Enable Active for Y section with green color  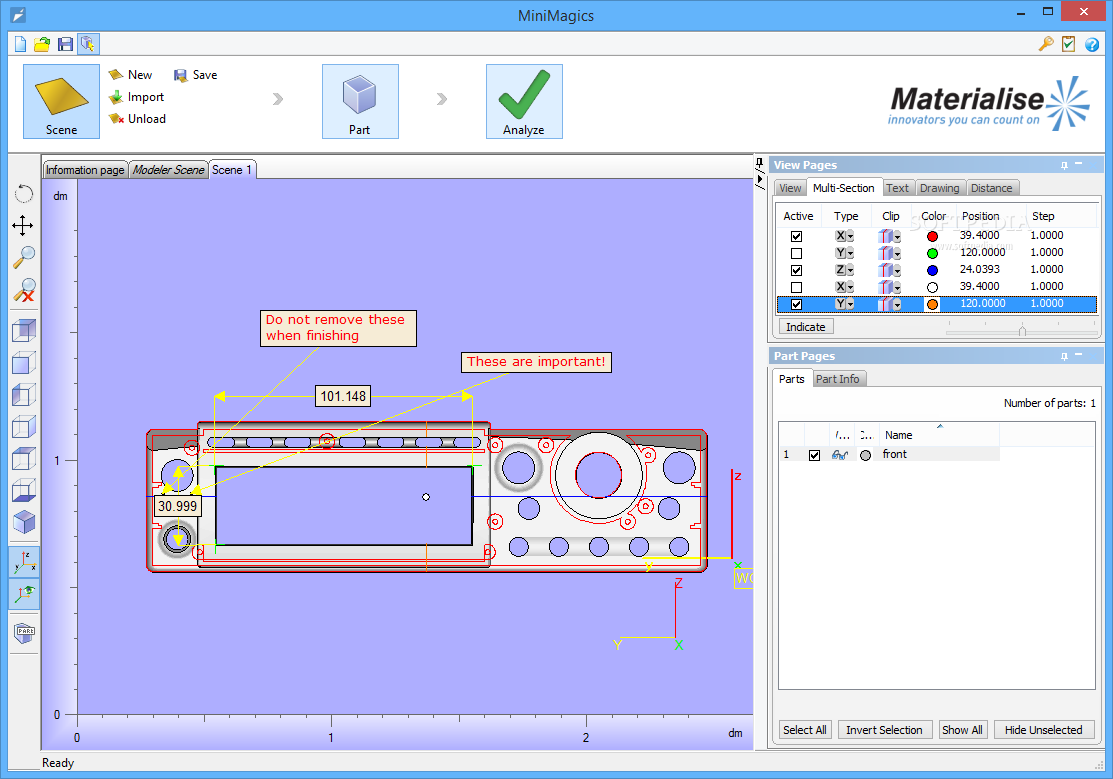point(796,254)
